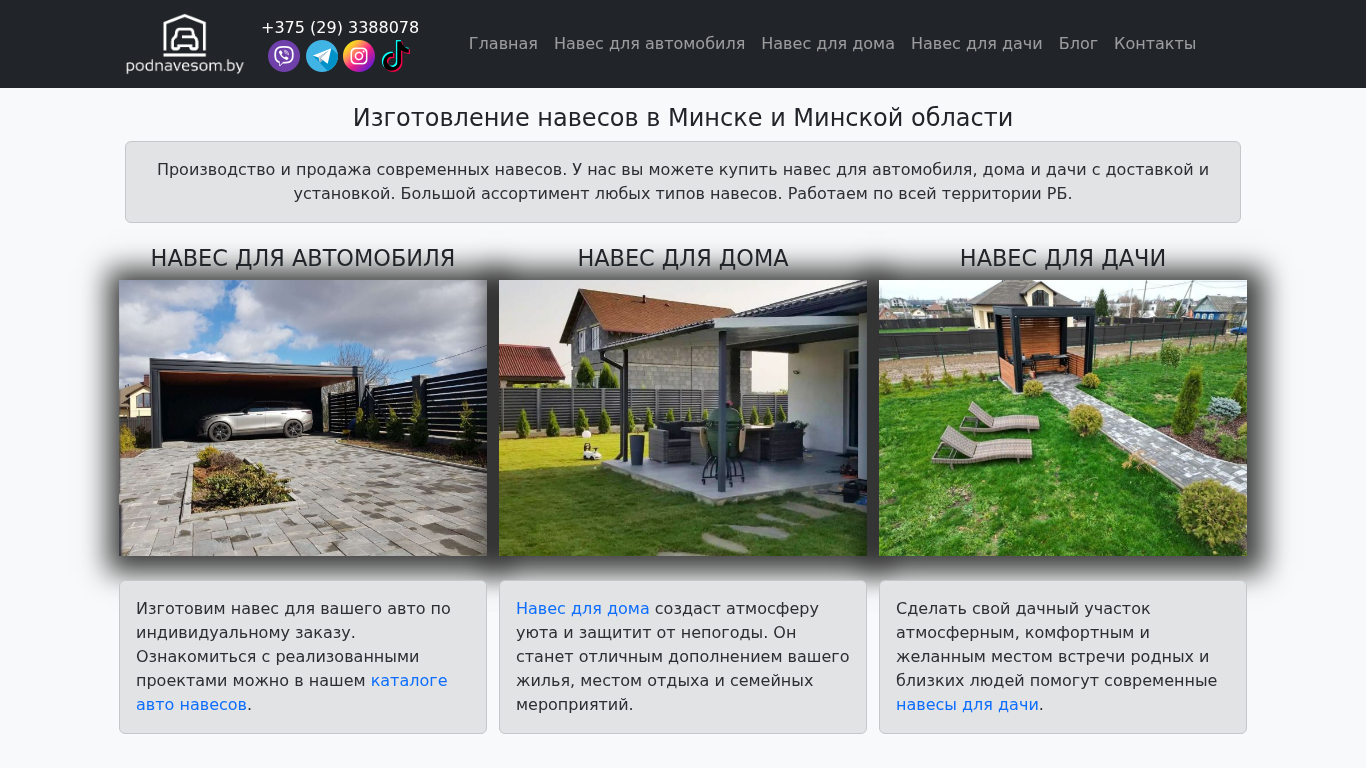Follow the Навес для дома text link
The height and width of the screenshot is (768, 1366).
pos(583,608)
